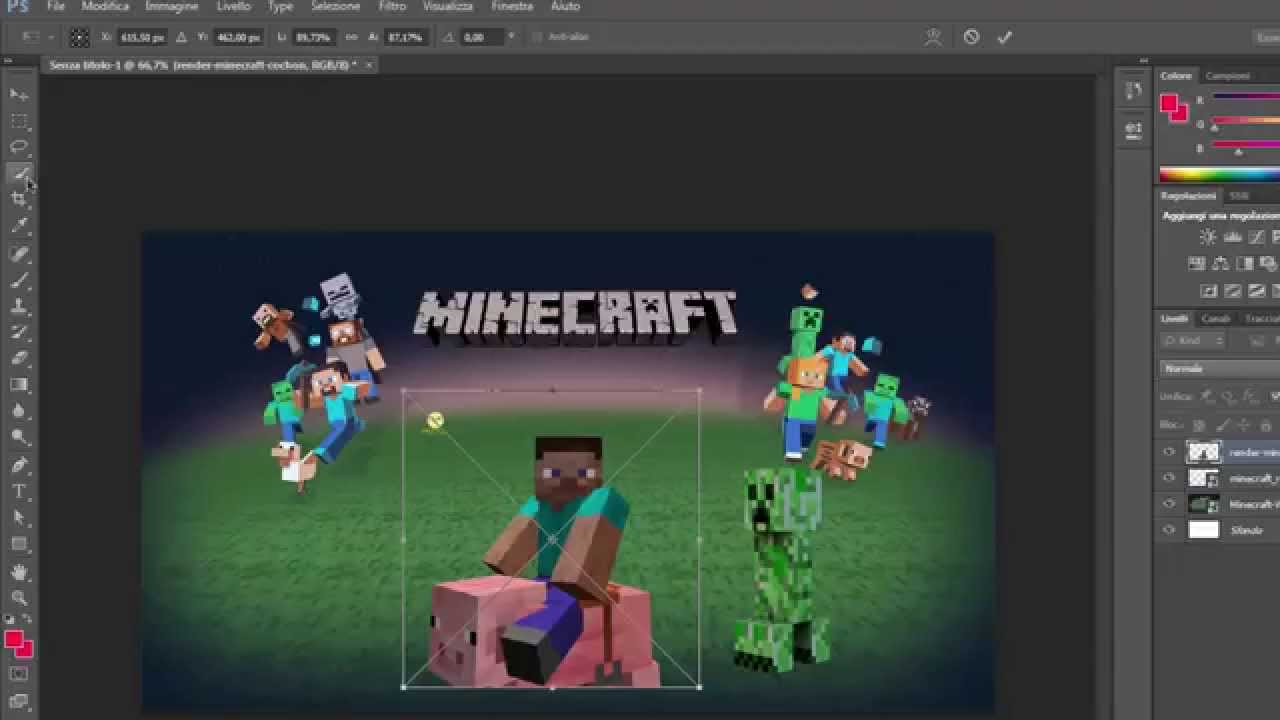Add a Hue/Saturation adjustment

pos(1197,264)
